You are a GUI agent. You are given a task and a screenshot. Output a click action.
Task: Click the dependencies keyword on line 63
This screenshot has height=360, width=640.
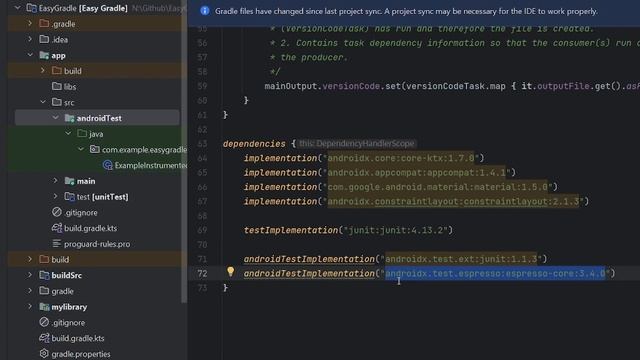coord(254,144)
